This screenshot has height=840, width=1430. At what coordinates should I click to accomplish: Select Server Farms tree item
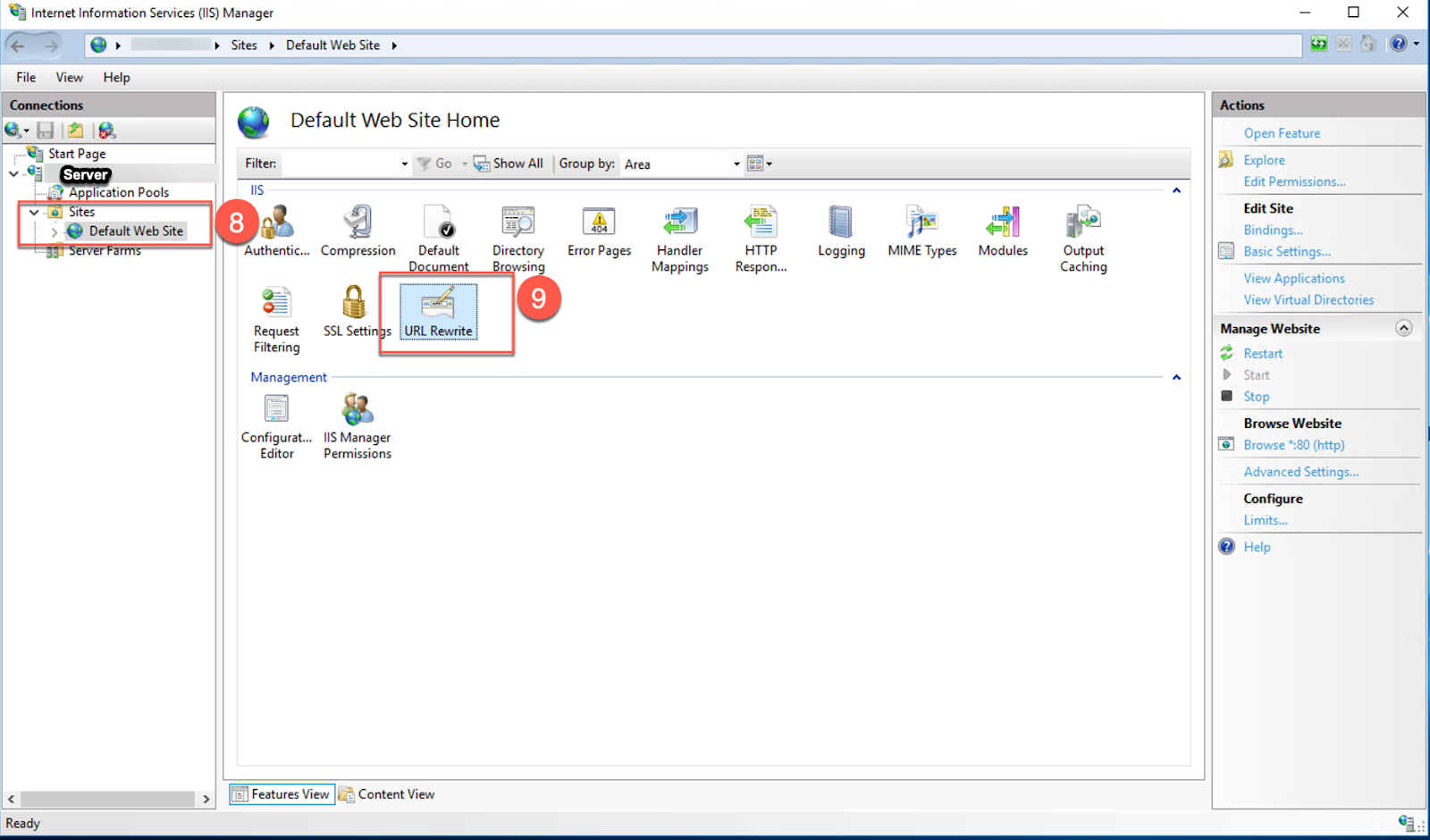(105, 251)
